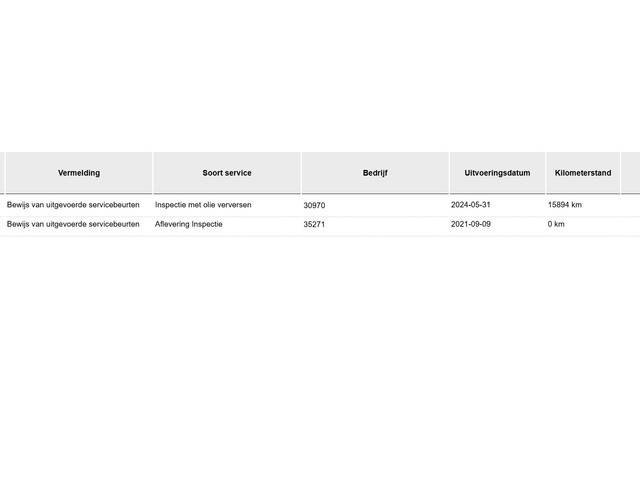The width and height of the screenshot is (640, 480).
Task: Click second row's Bewijs van uitgevoerde servicebeurten
Action: (73, 224)
